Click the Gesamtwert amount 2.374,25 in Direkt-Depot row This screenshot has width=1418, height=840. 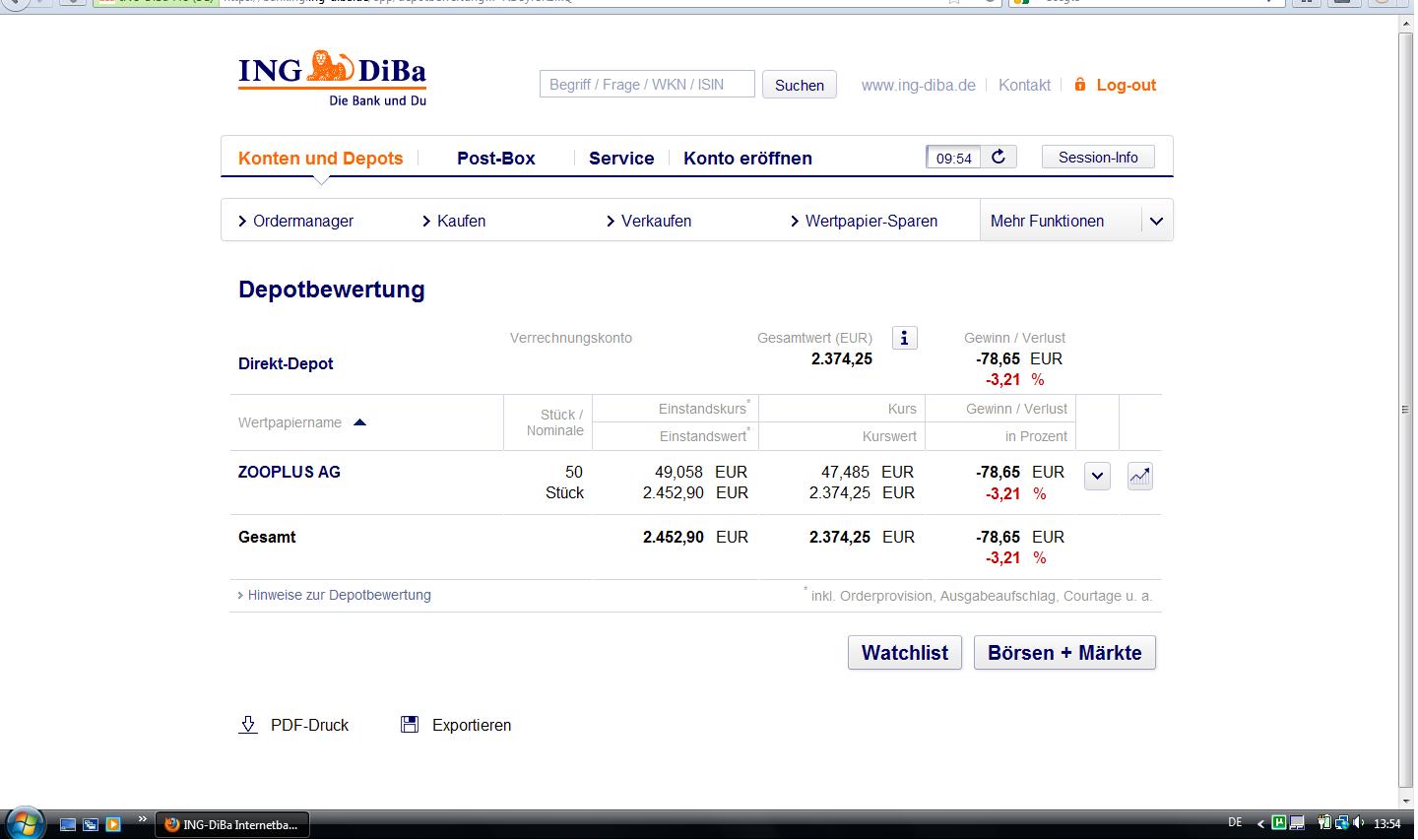pos(842,358)
